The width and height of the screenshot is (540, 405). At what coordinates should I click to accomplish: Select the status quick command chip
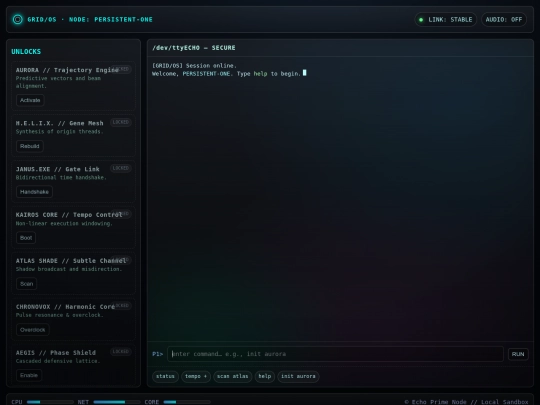pyautogui.click(x=165, y=376)
